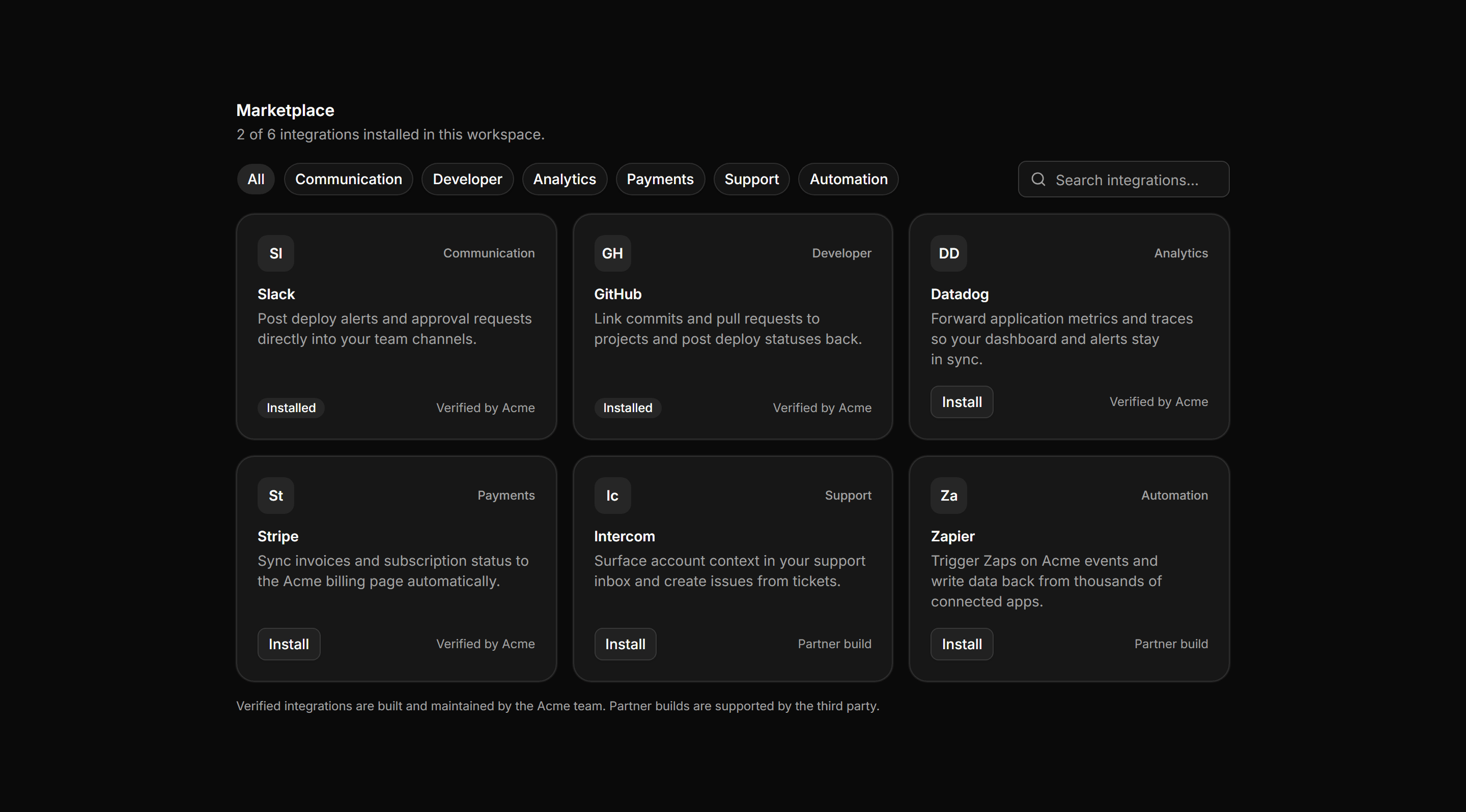Open the Intercom card title
The width and height of the screenshot is (1466, 812).
[x=624, y=536]
